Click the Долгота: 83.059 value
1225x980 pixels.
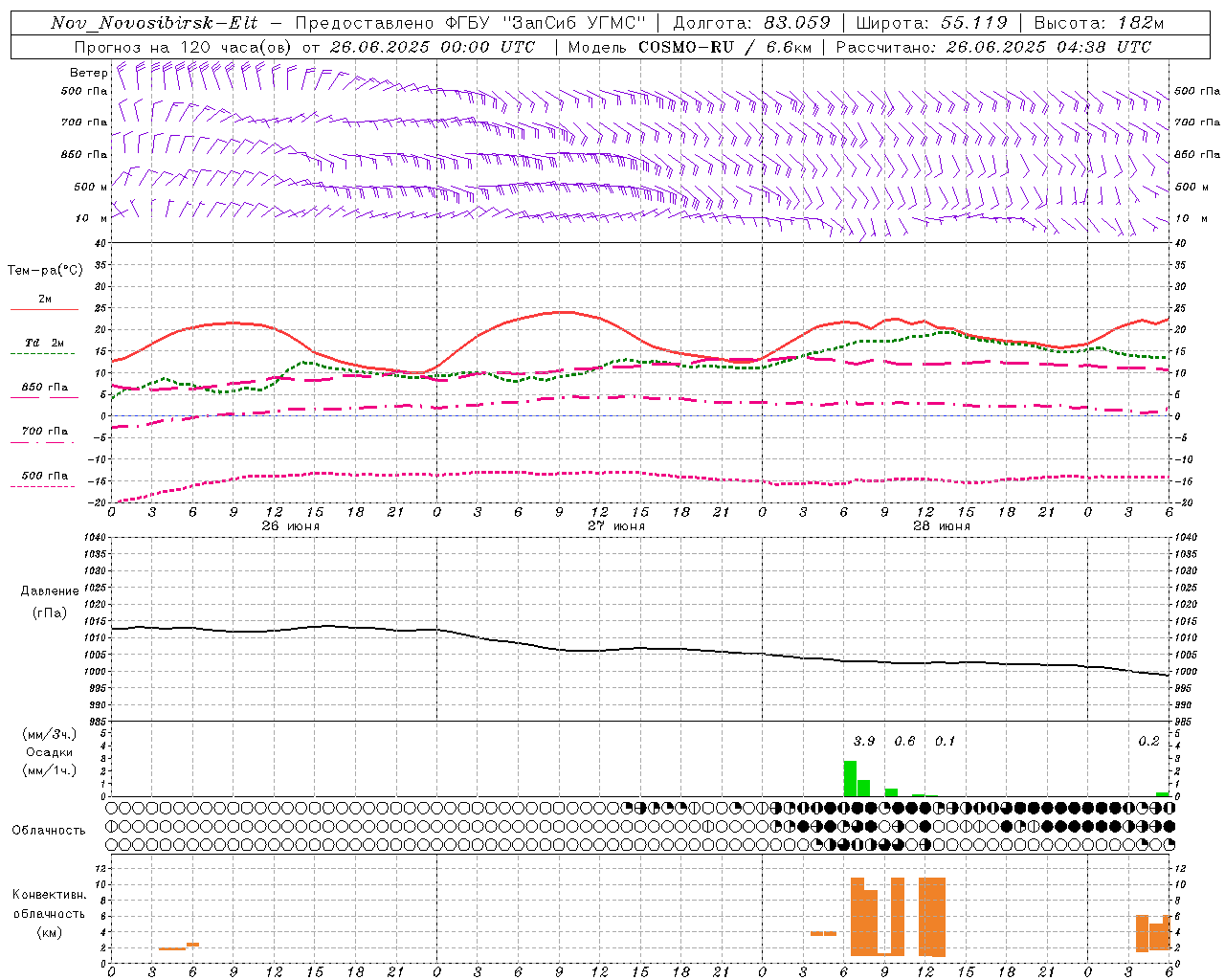pyautogui.click(x=751, y=23)
